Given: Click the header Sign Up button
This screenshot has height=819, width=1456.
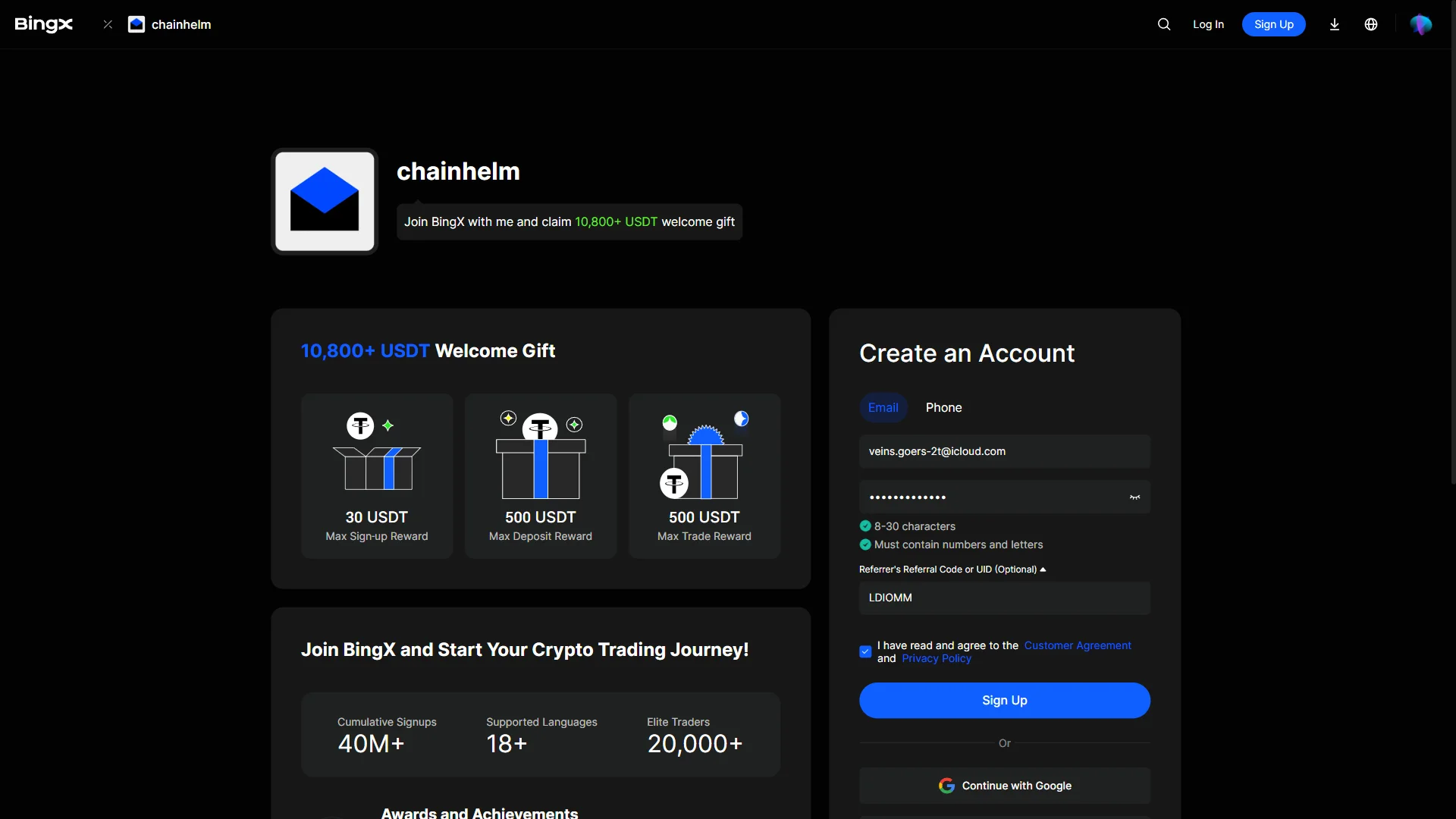Looking at the screenshot, I should (1274, 24).
